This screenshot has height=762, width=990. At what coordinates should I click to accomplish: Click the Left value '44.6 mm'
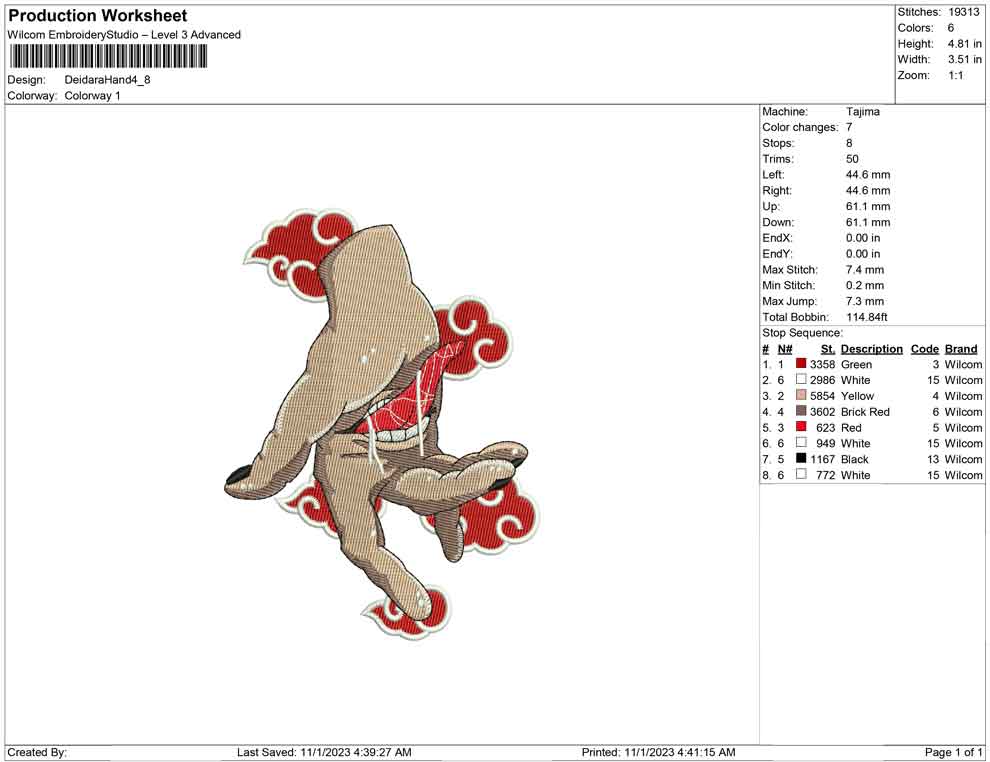point(868,175)
